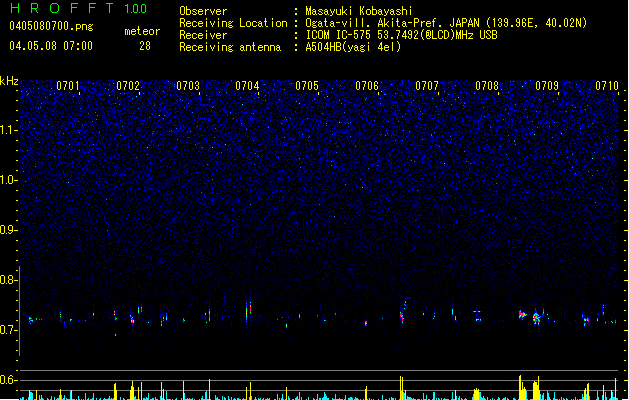Click the 0705 time marker

(307, 85)
